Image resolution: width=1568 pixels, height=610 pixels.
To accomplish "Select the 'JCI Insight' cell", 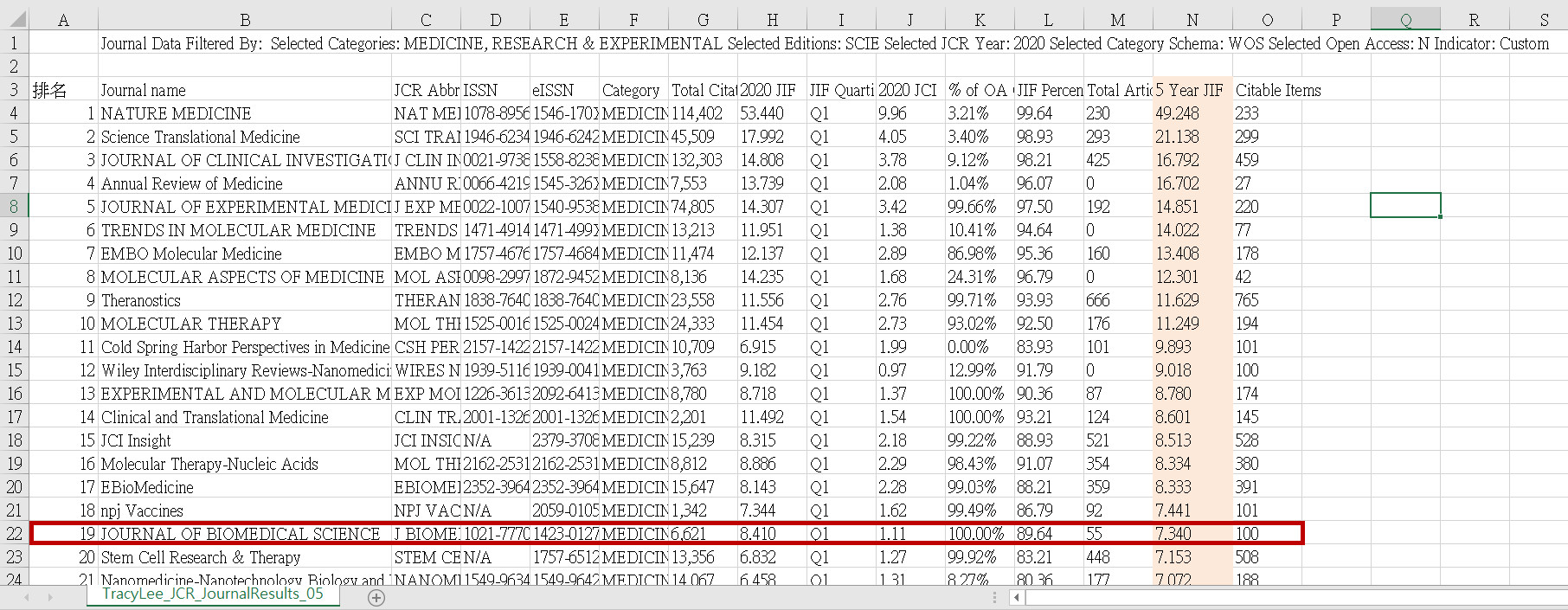I will click(245, 440).
